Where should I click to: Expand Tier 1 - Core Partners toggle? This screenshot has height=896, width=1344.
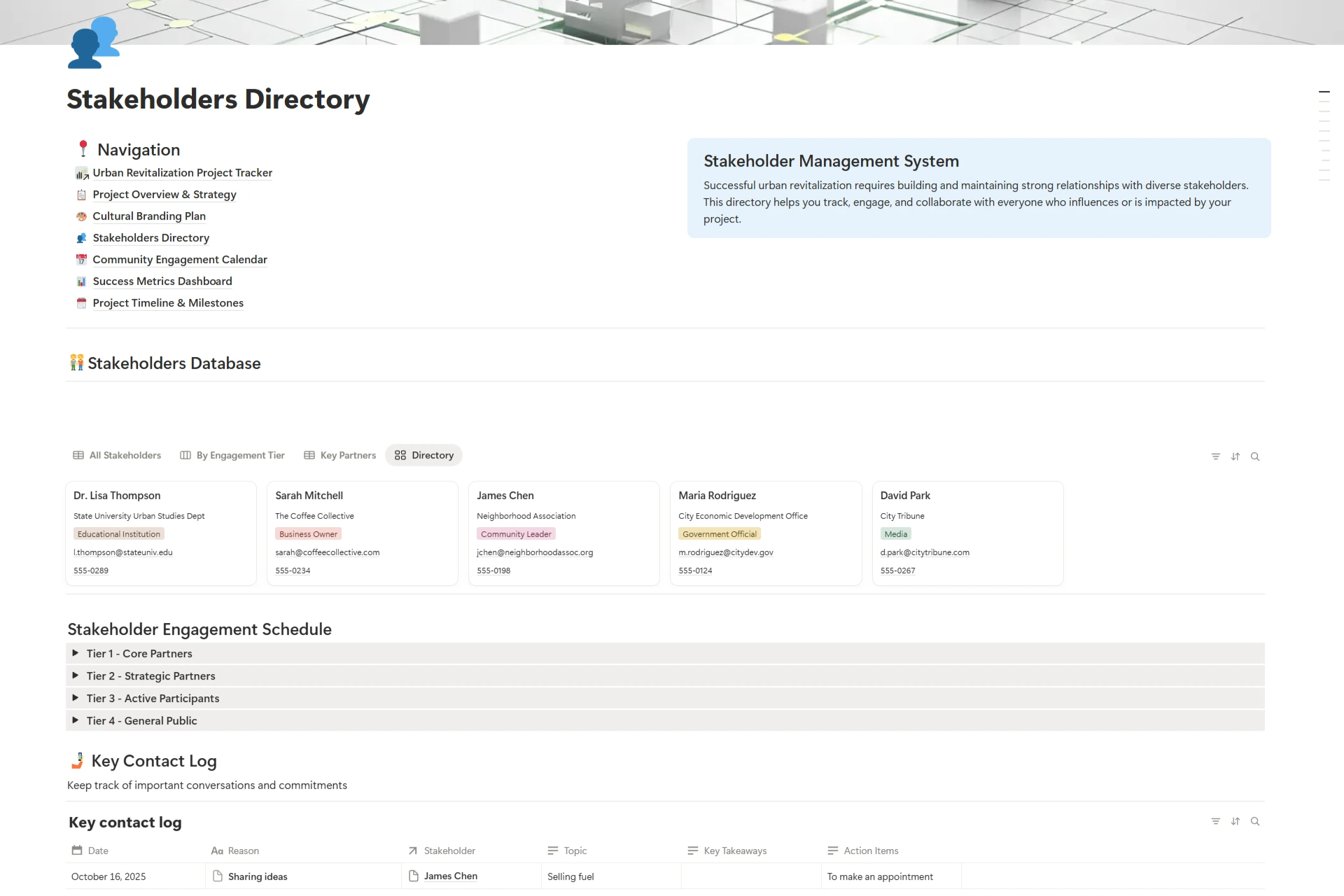point(75,653)
